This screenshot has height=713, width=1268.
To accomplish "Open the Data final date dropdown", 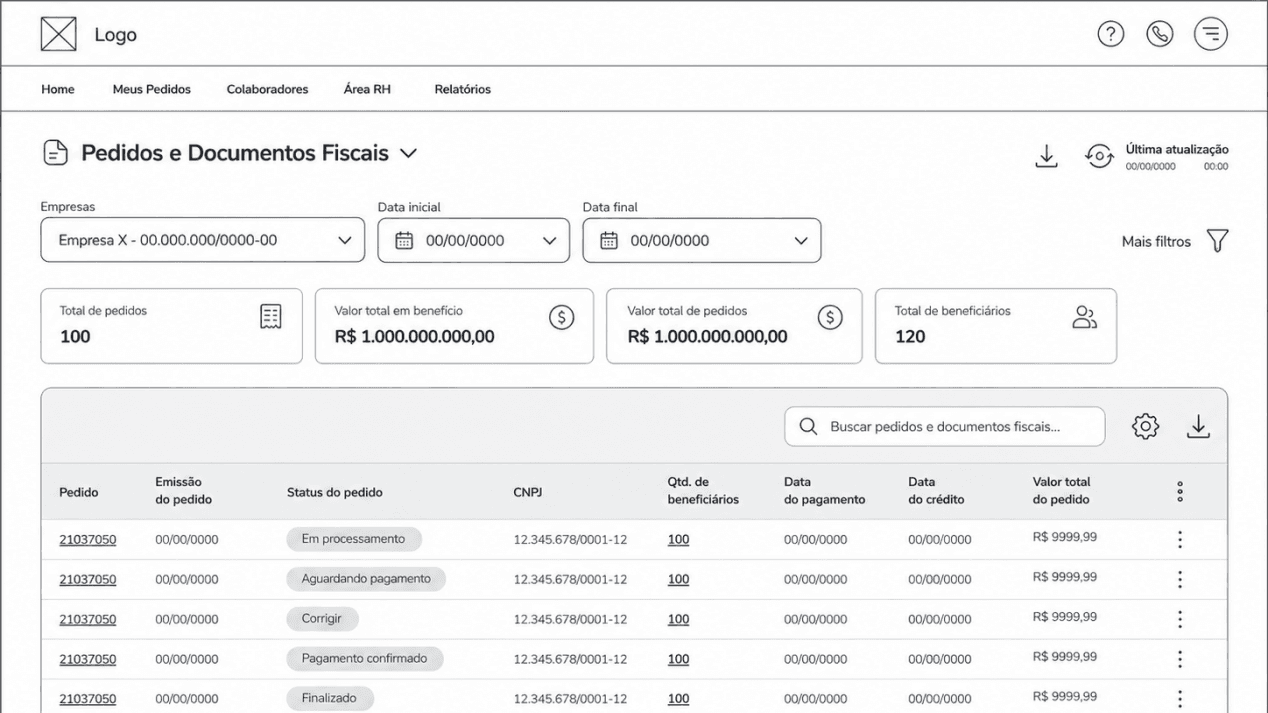I will pos(702,240).
